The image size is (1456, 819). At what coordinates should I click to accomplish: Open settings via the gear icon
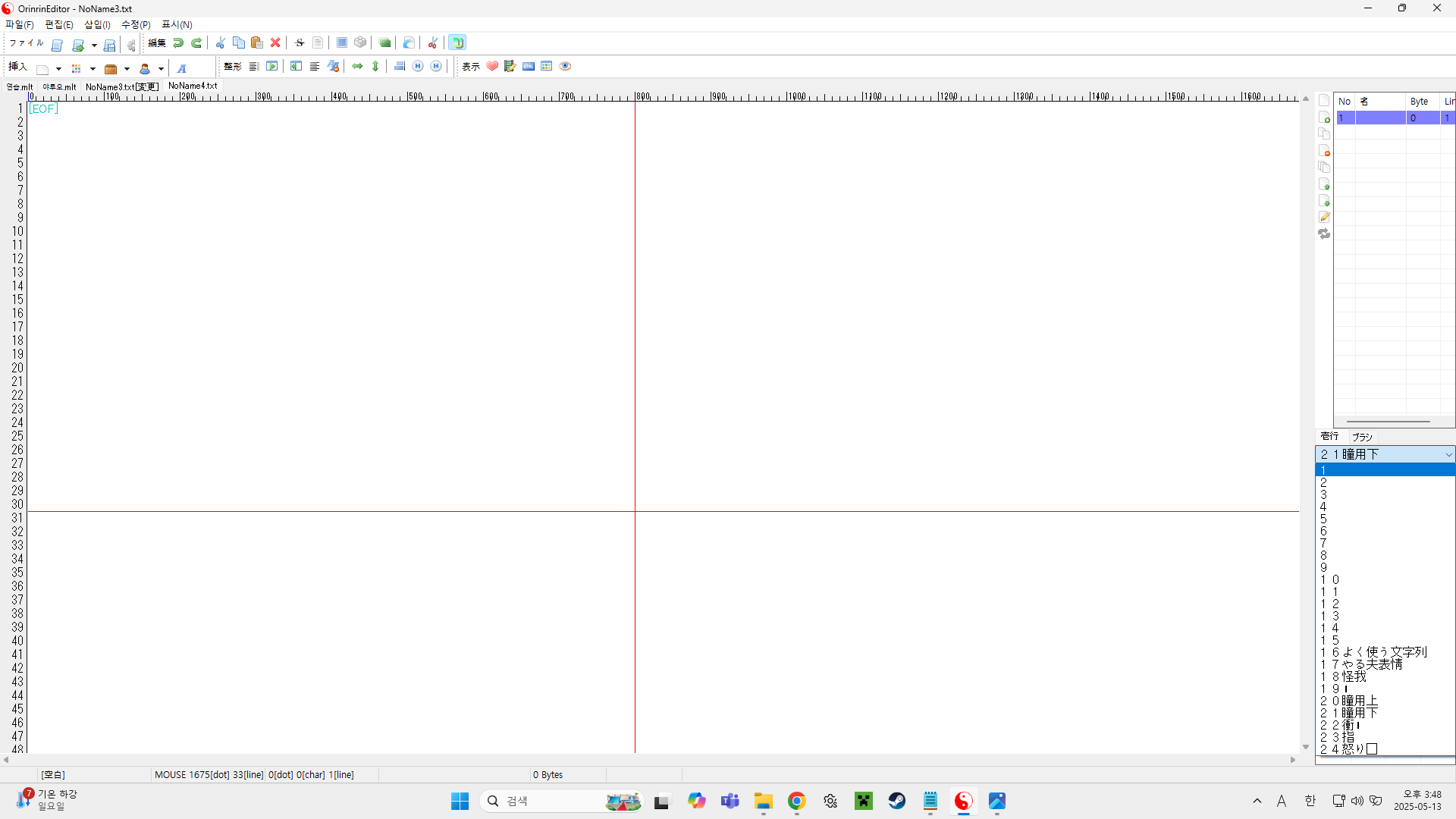131,44
